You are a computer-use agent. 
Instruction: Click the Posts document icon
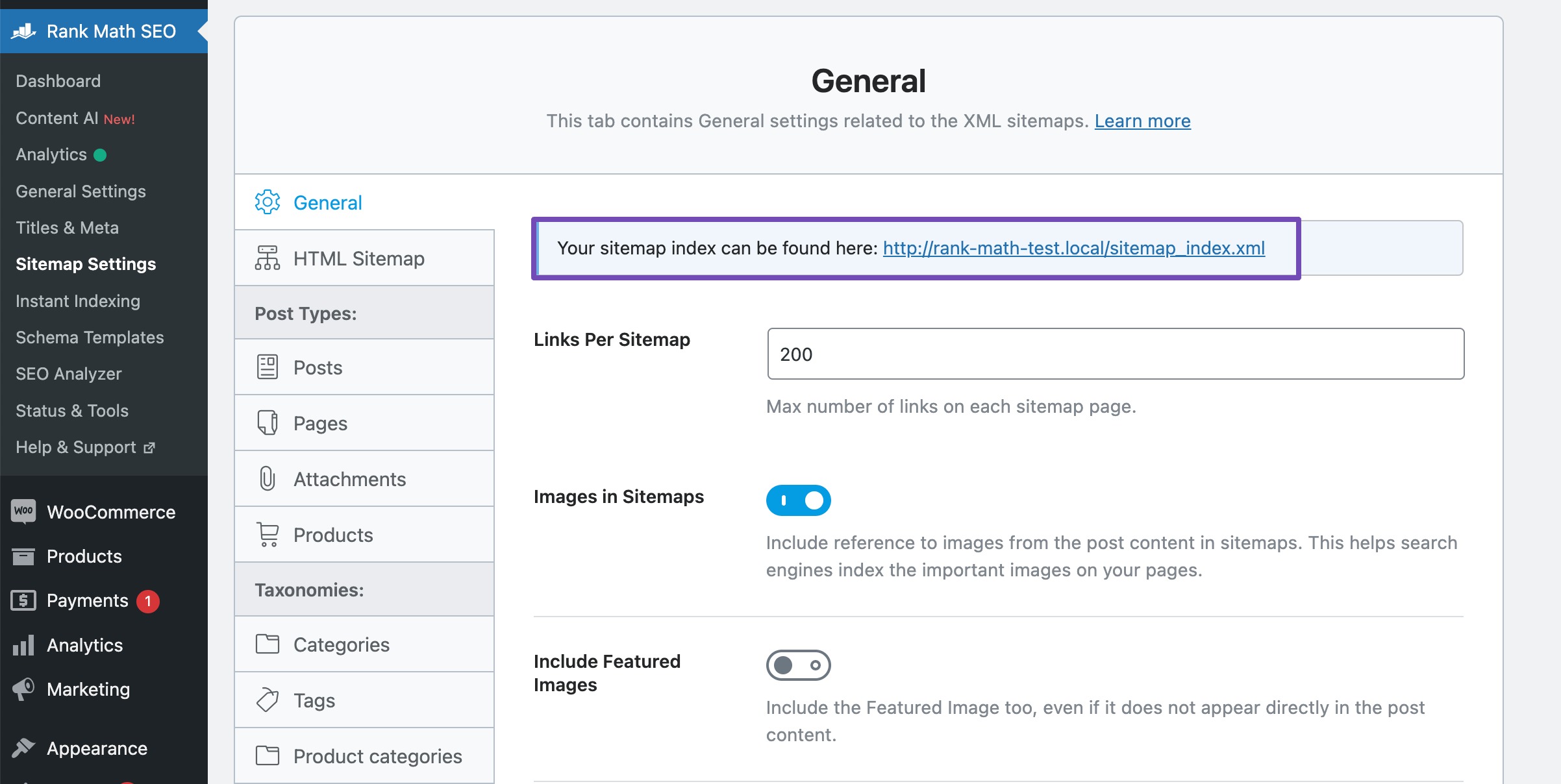point(267,367)
